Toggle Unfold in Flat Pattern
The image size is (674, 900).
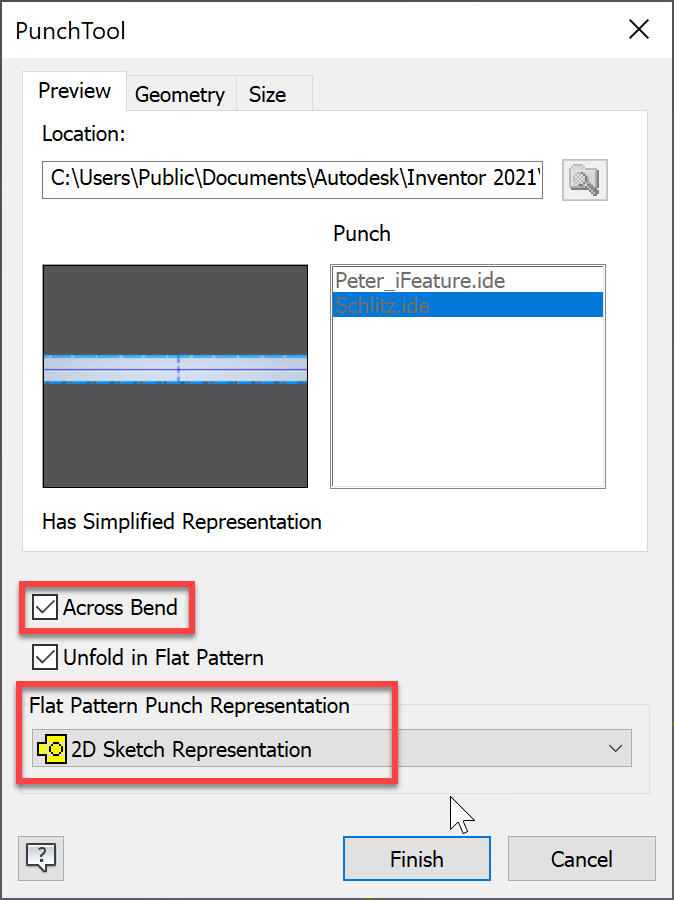[x=43, y=657]
